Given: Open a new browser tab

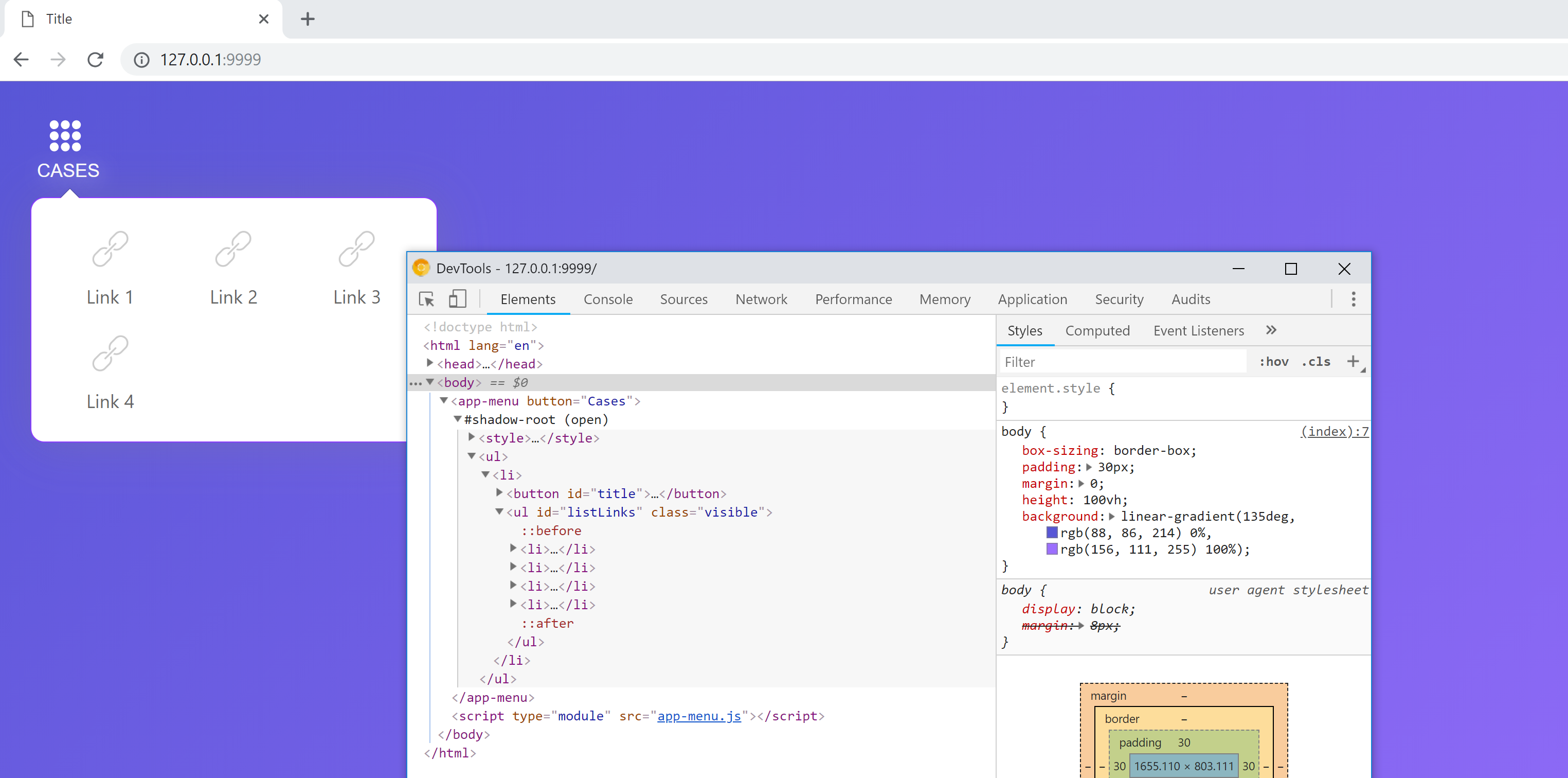Looking at the screenshot, I should (x=308, y=19).
